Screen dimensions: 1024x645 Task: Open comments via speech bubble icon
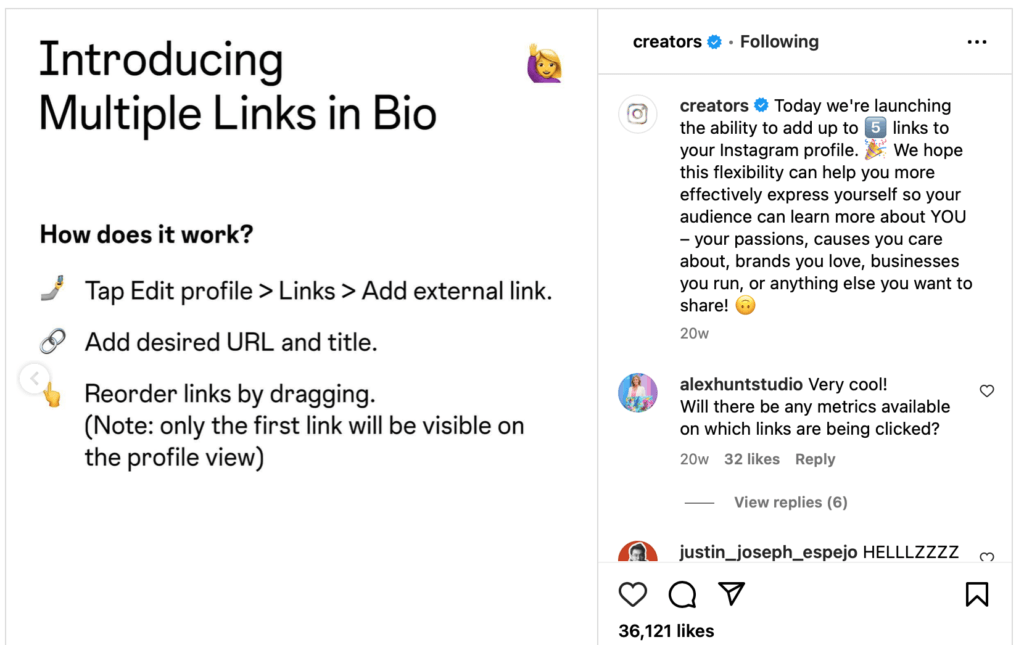(682, 595)
